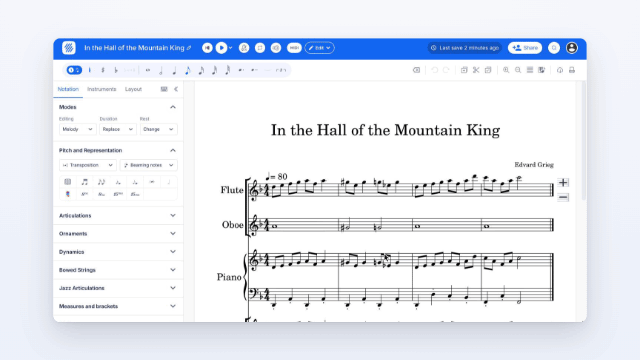Select the highlighted eighth note duration
This screenshot has width=640, height=360.
(x=188, y=70)
